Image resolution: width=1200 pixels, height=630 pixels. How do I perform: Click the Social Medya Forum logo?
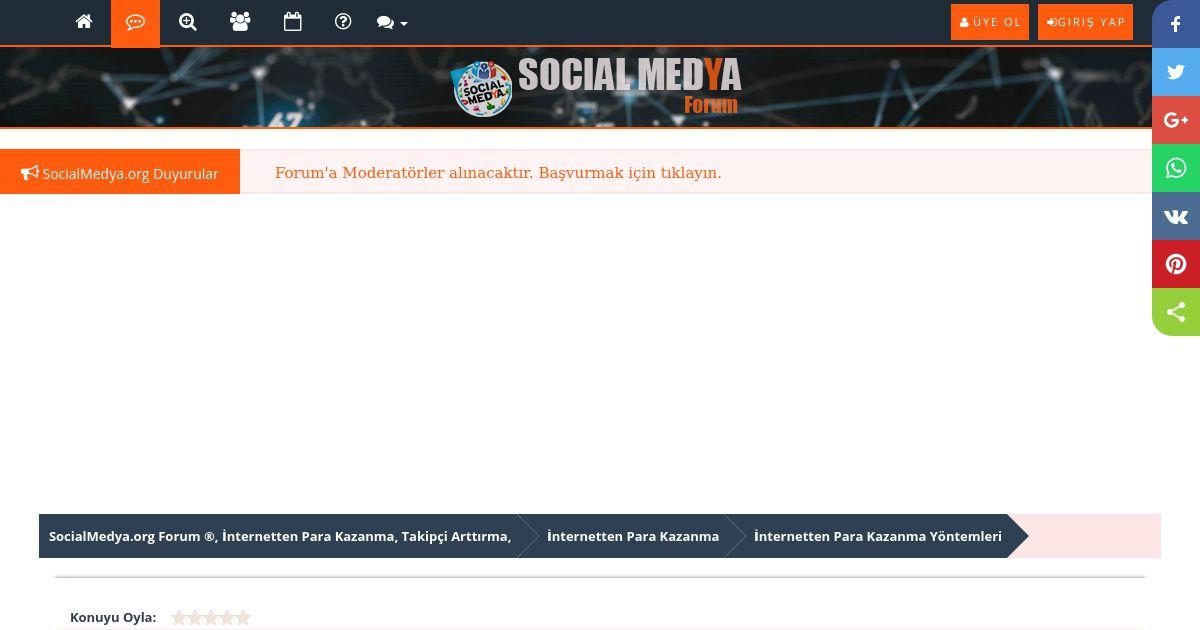point(596,87)
